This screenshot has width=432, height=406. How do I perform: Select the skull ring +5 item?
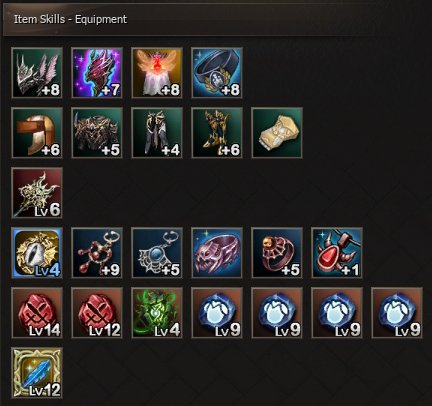tap(277, 253)
